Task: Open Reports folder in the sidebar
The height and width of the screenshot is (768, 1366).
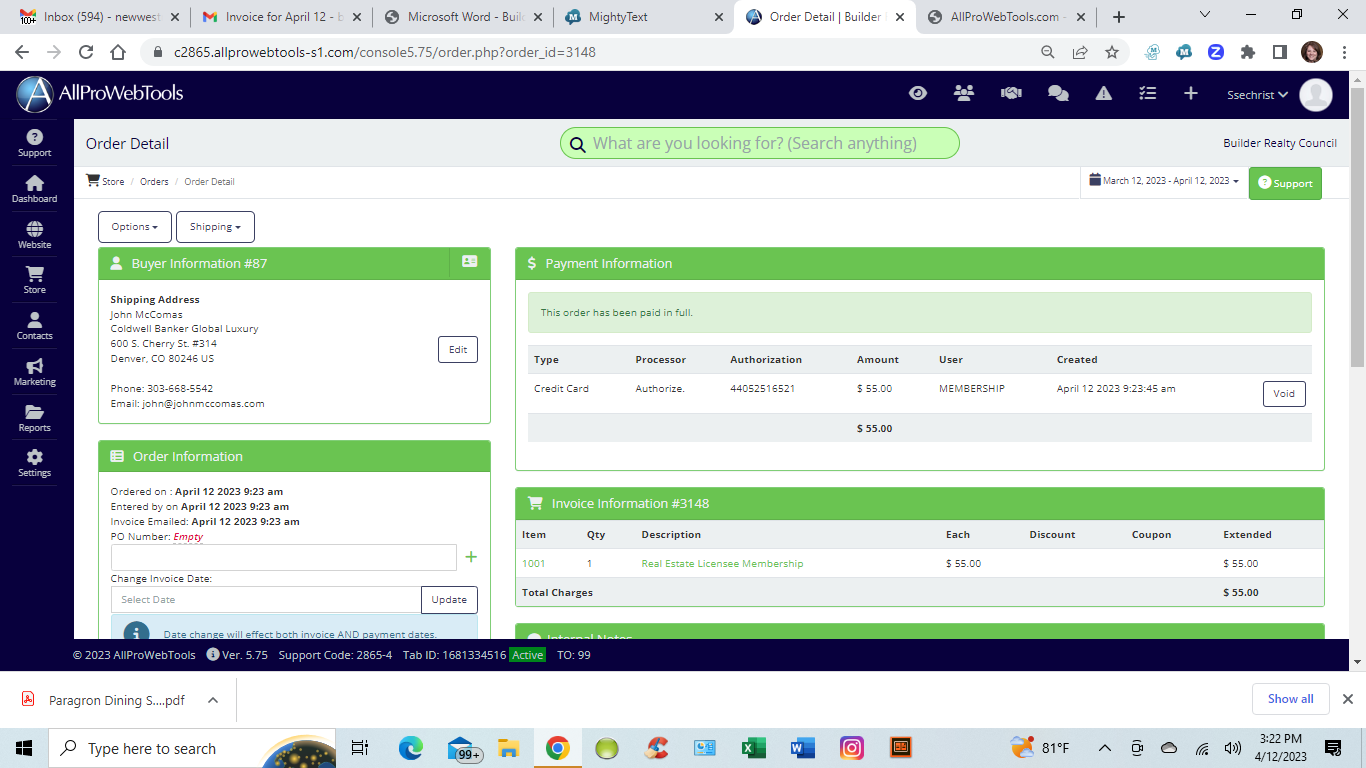Action: [x=34, y=418]
